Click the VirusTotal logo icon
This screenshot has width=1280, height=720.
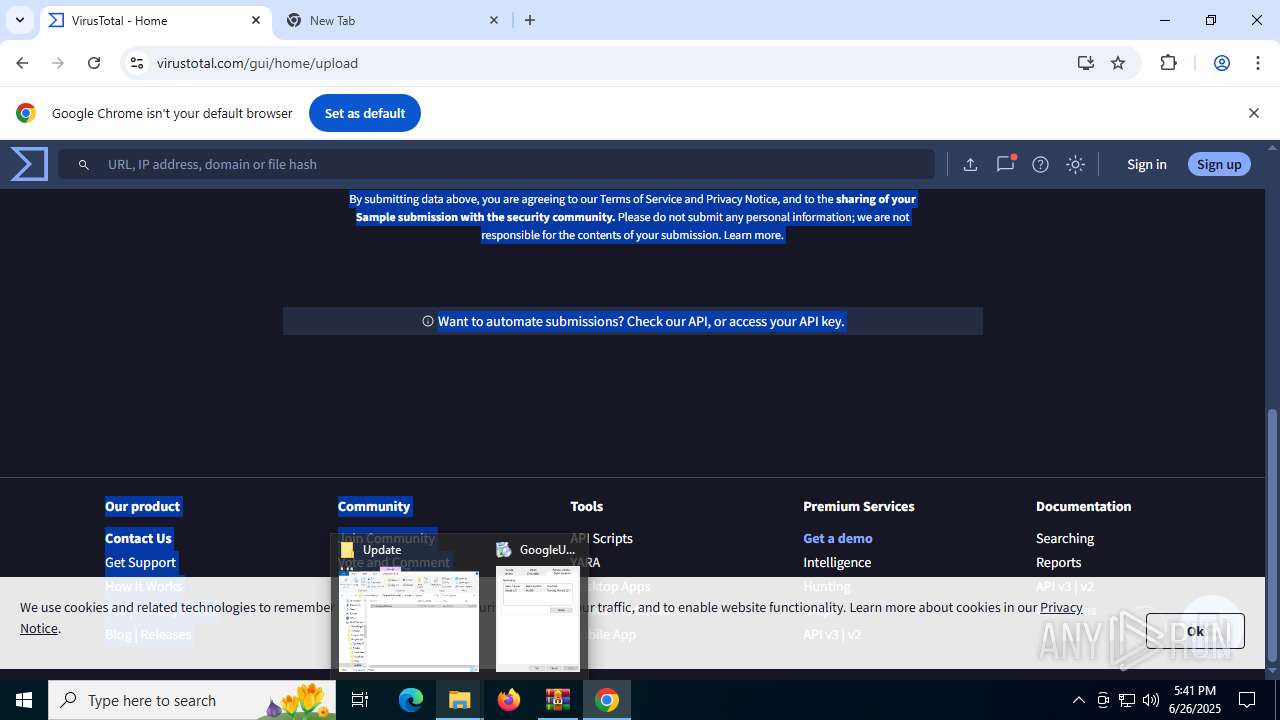pyautogui.click(x=29, y=164)
